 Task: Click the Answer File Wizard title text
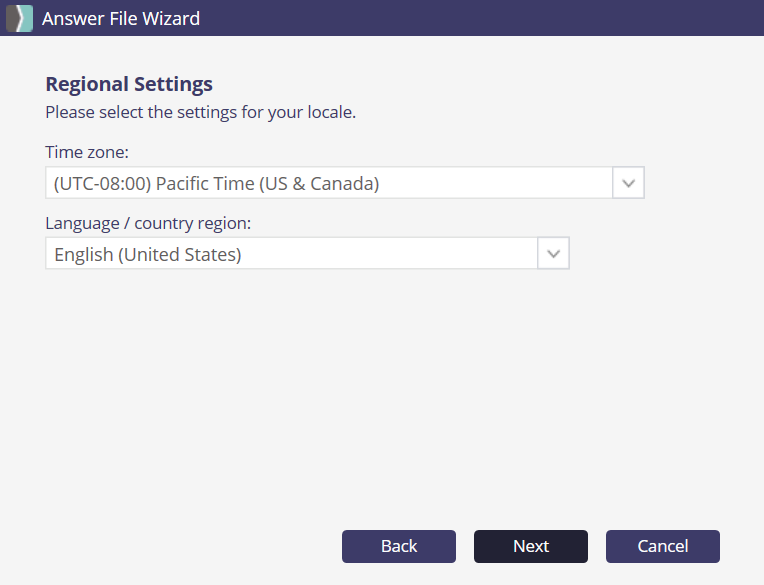point(121,18)
